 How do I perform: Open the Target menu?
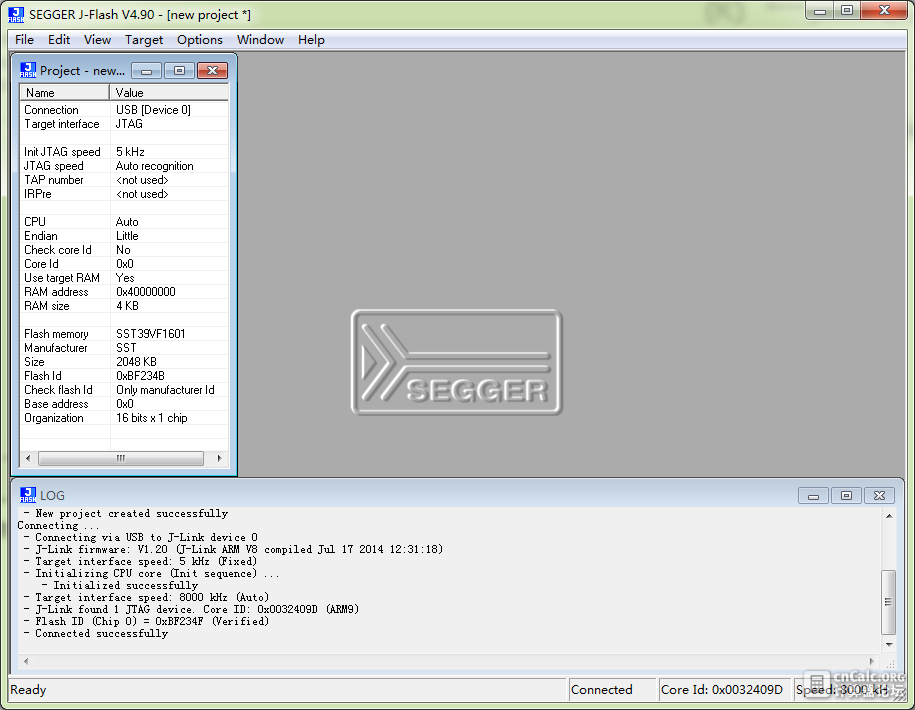pos(144,40)
